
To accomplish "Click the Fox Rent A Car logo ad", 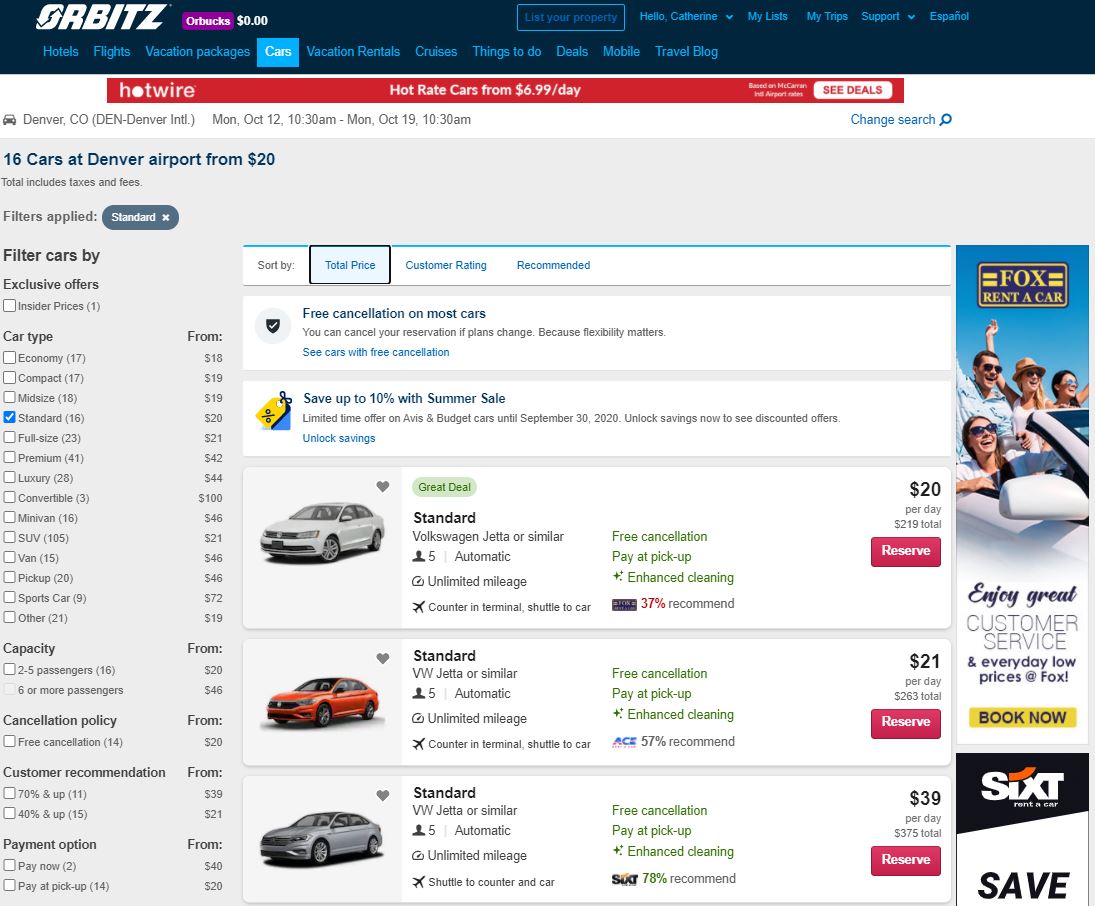I will click(x=1022, y=285).
